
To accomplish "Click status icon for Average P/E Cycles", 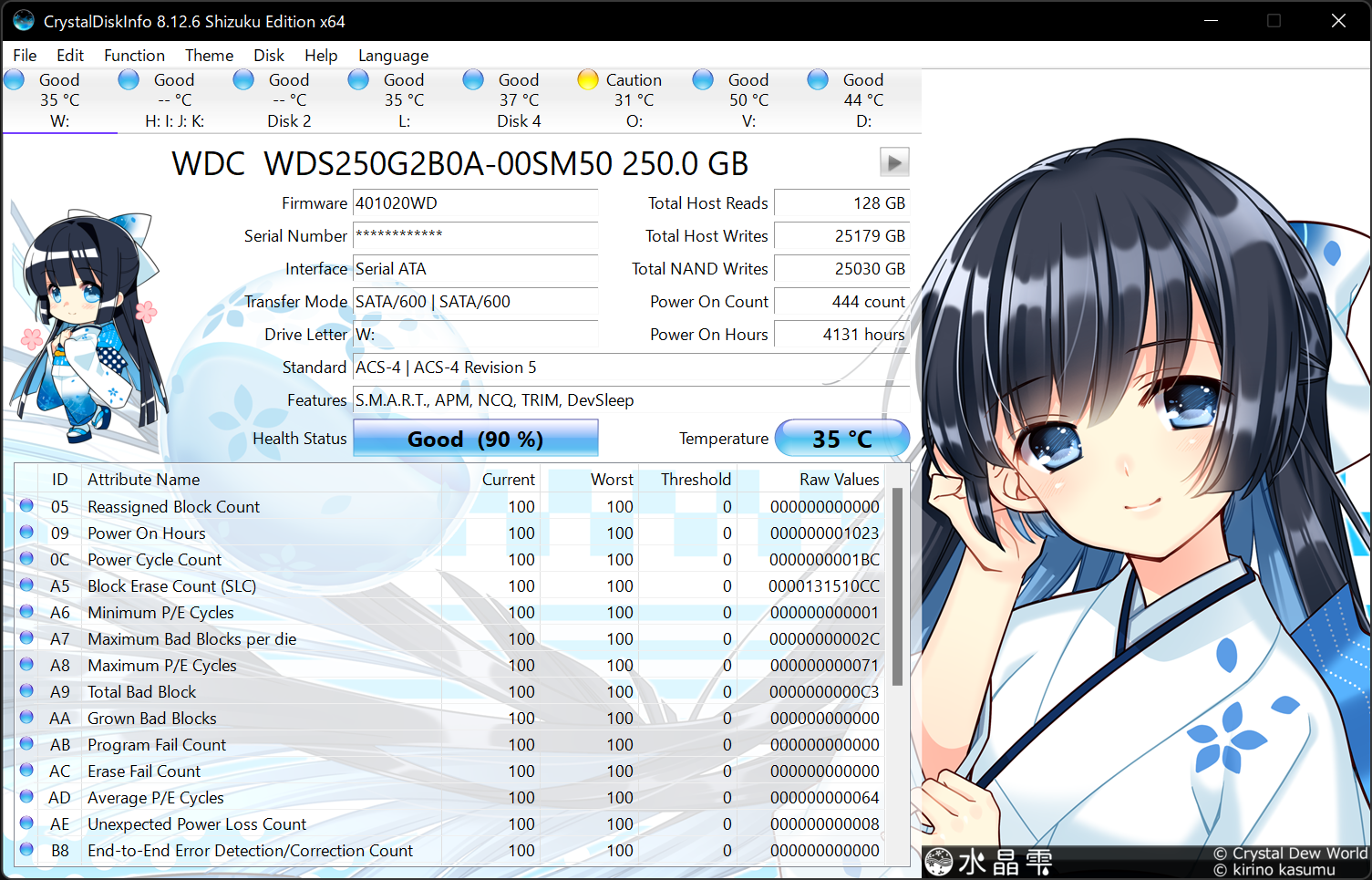I will [x=26, y=796].
